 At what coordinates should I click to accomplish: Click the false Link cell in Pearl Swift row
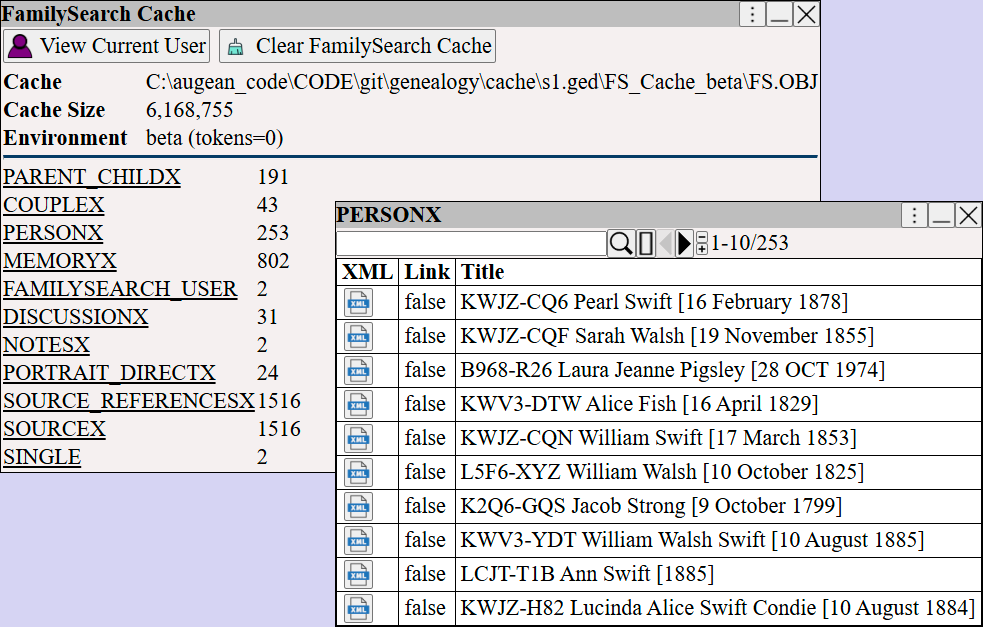tap(425, 302)
